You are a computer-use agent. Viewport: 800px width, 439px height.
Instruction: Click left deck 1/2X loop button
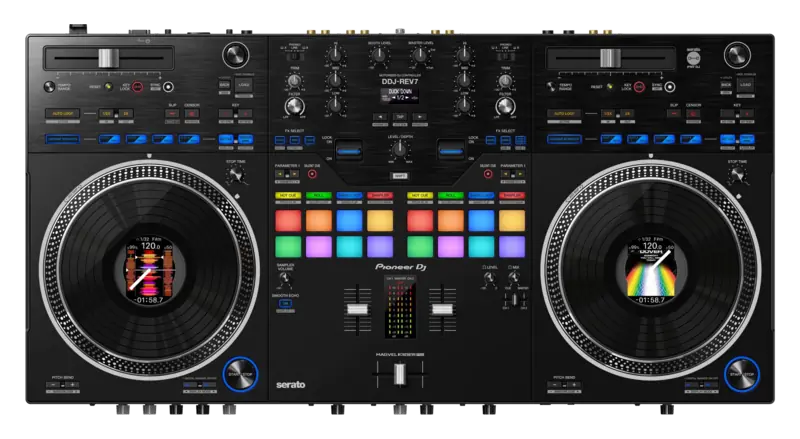click(106, 113)
